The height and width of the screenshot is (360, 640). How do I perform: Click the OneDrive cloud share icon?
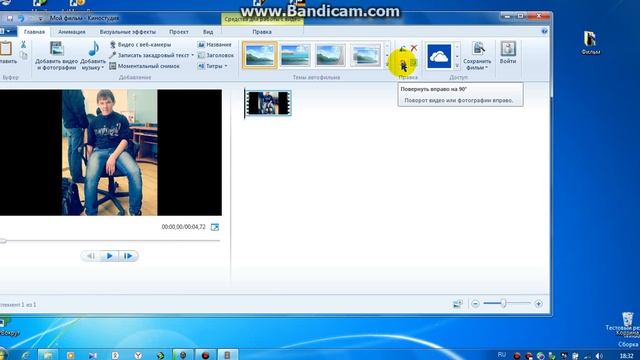pos(439,56)
